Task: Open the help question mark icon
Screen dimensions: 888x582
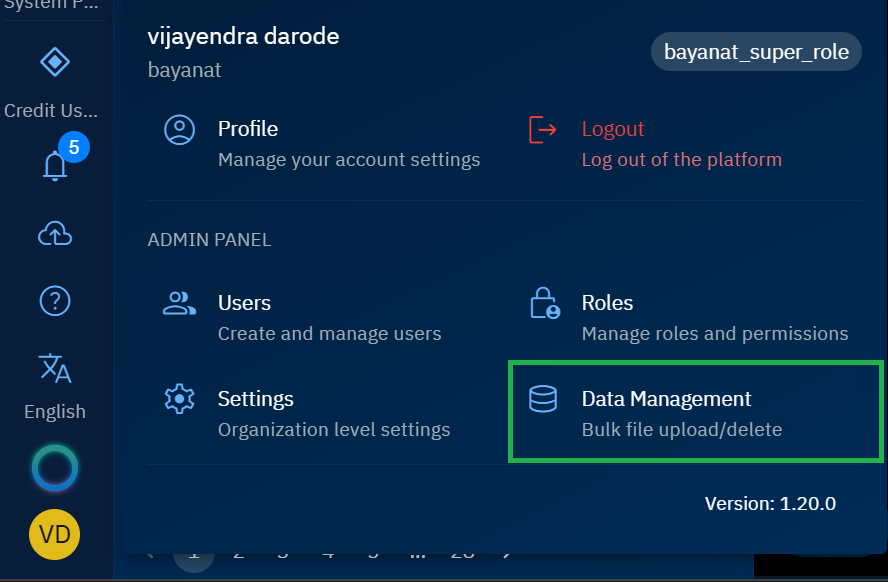Action: coord(54,301)
